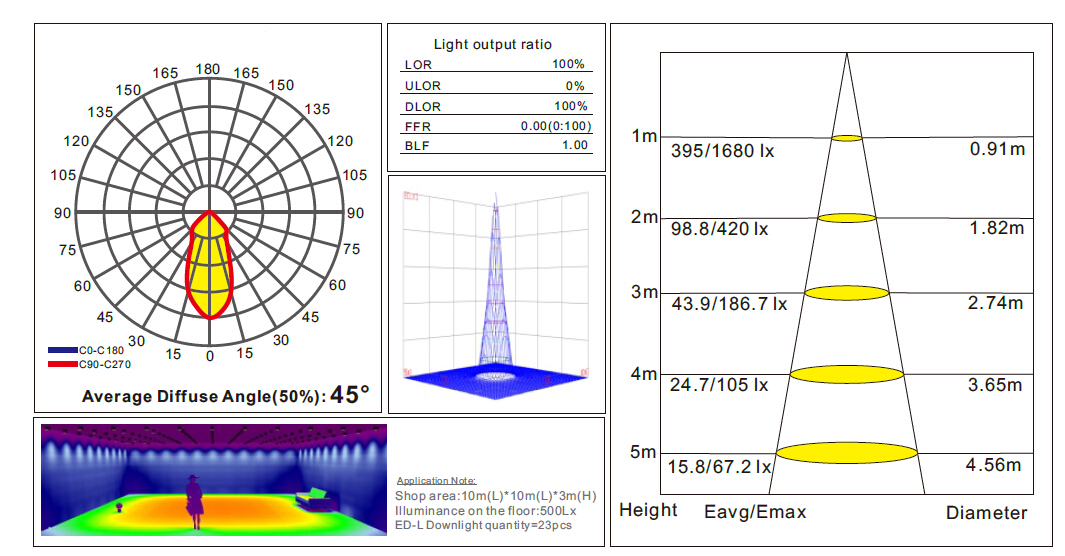Click the 395/1680 lx illuminance value
1065x556 pixels.
click(x=722, y=151)
